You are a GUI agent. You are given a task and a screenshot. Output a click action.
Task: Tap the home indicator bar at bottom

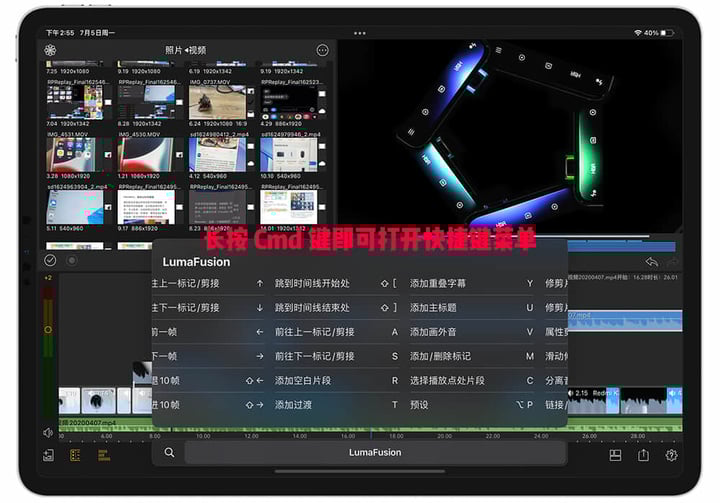tap(360, 471)
